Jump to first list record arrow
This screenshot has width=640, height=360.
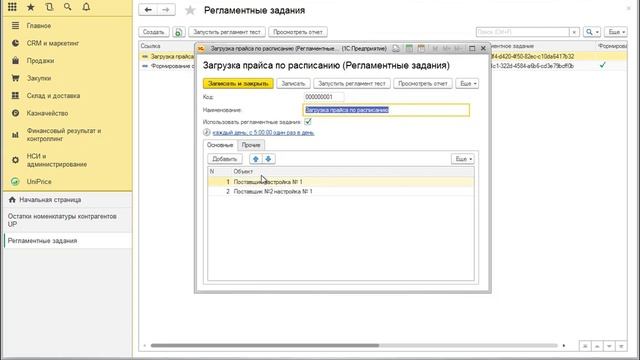click(x=585, y=346)
